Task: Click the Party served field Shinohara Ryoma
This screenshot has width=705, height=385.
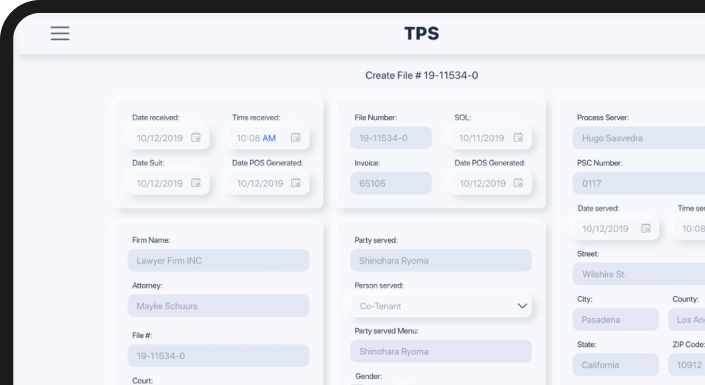Action: point(441,260)
